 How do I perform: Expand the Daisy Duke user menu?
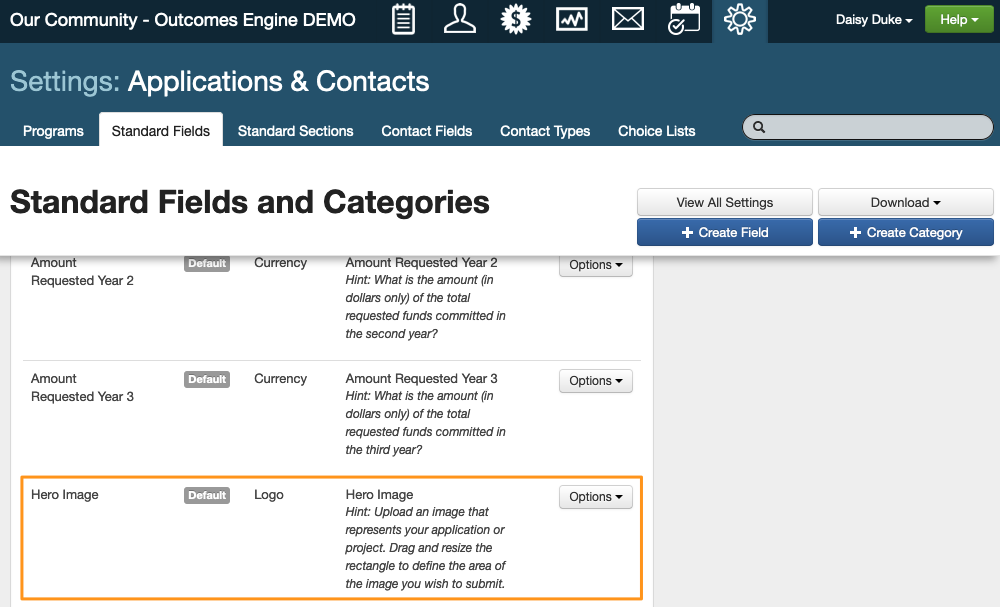point(873,20)
